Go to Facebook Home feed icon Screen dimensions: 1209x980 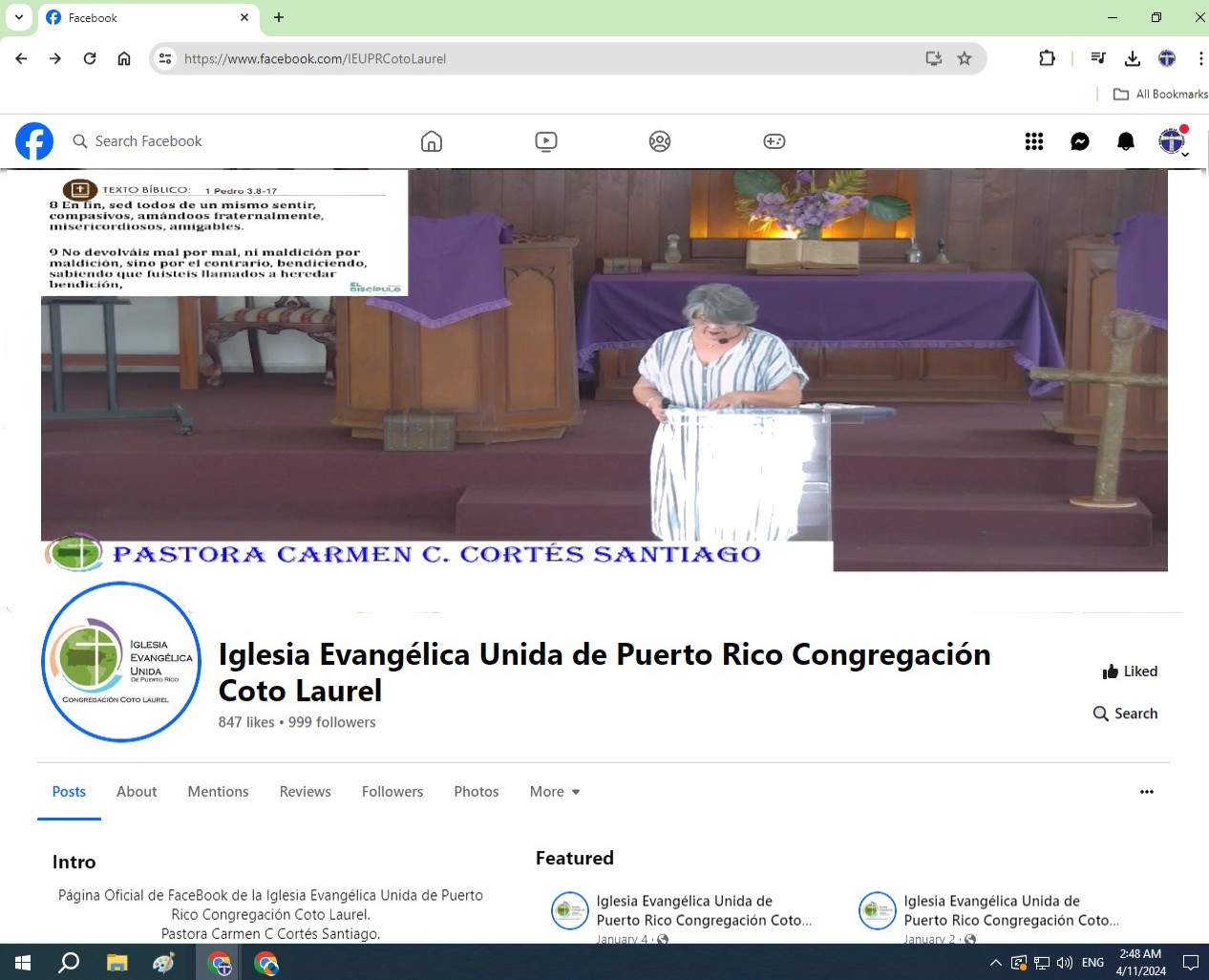click(x=432, y=141)
